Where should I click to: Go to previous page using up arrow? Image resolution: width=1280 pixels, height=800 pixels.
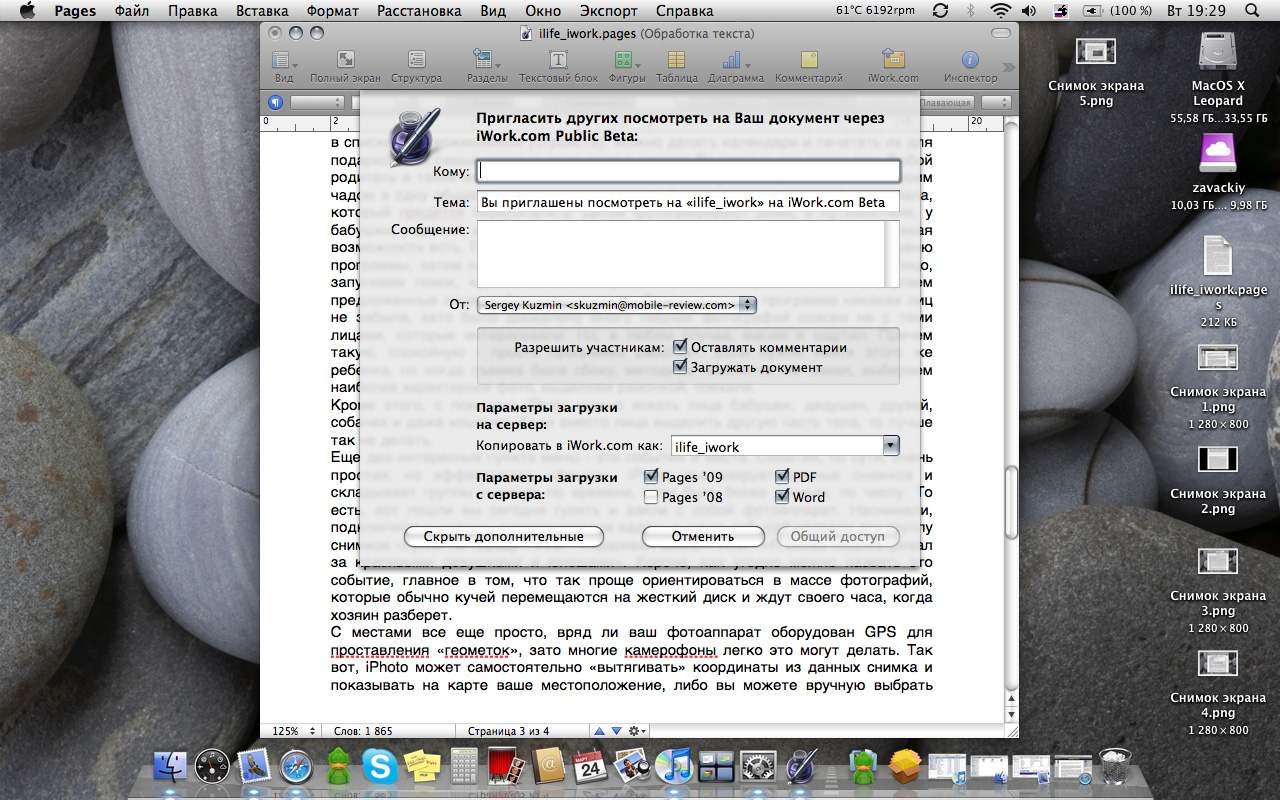(x=599, y=731)
